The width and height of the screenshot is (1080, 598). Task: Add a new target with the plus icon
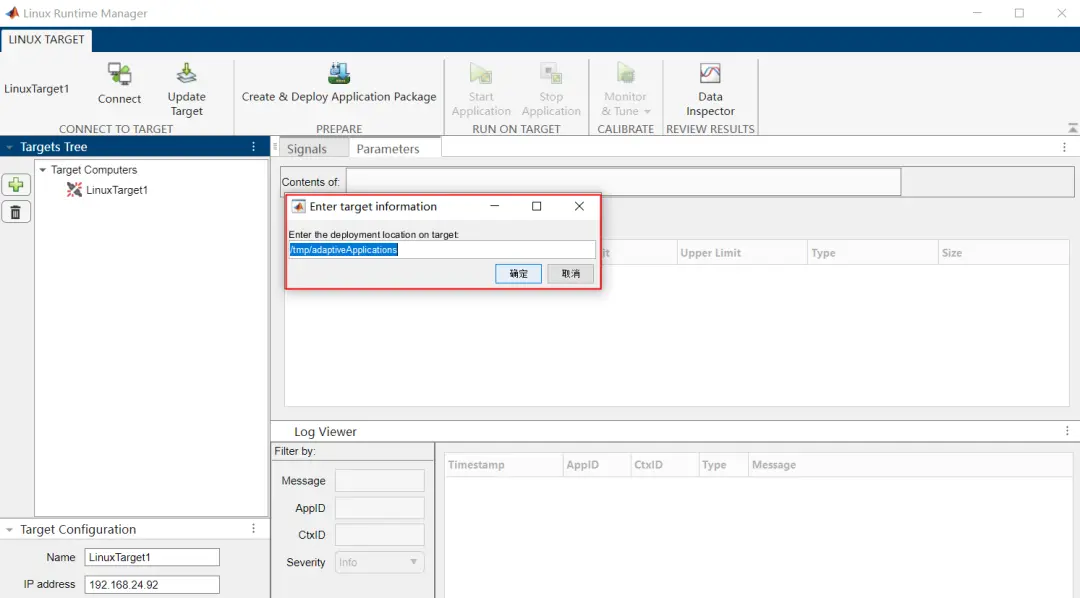click(16, 185)
